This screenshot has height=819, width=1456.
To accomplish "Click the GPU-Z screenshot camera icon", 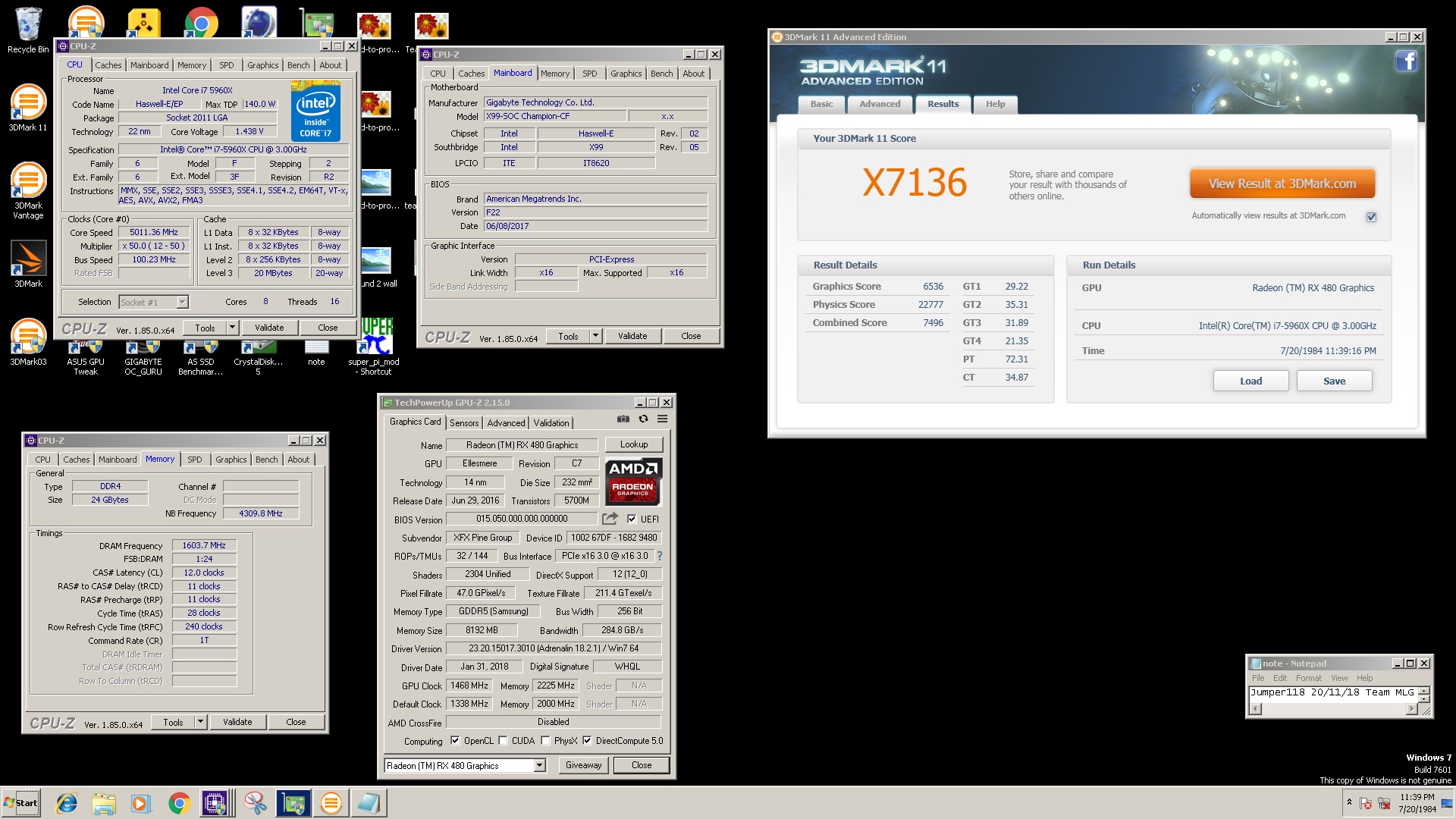I will point(623,419).
